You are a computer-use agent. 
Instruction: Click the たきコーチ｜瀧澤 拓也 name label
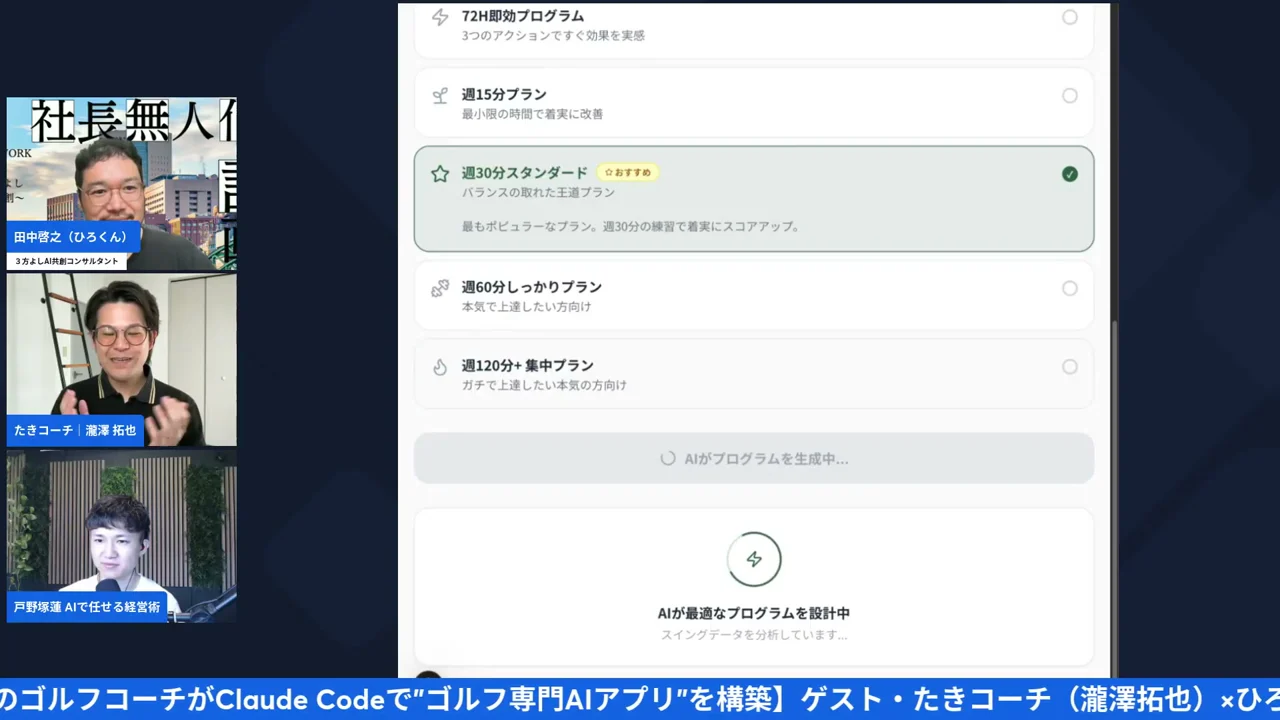pos(75,430)
